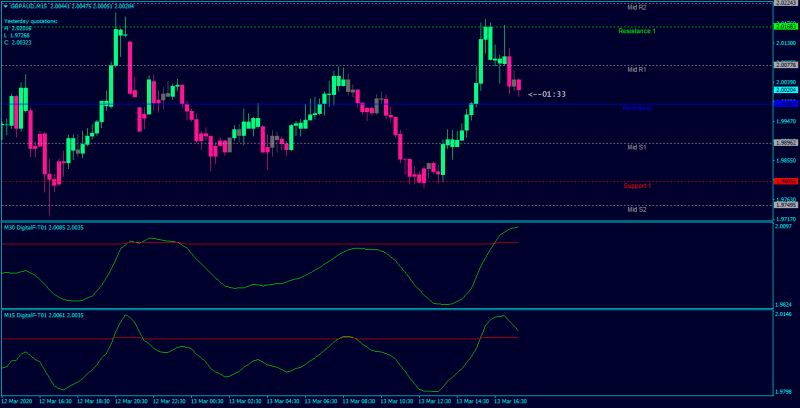The height and width of the screenshot is (408, 800).
Task: Click the '13 Mar 12:30' time axis label
Action: [437, 401]
